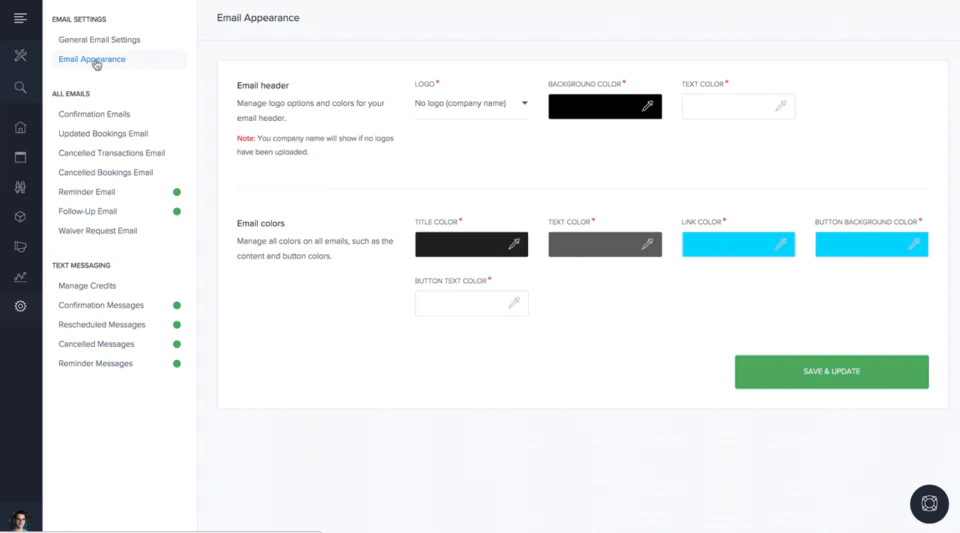Open Confirmation Emails page
Screen dimensions: 960x533
[x=94, y=114]
